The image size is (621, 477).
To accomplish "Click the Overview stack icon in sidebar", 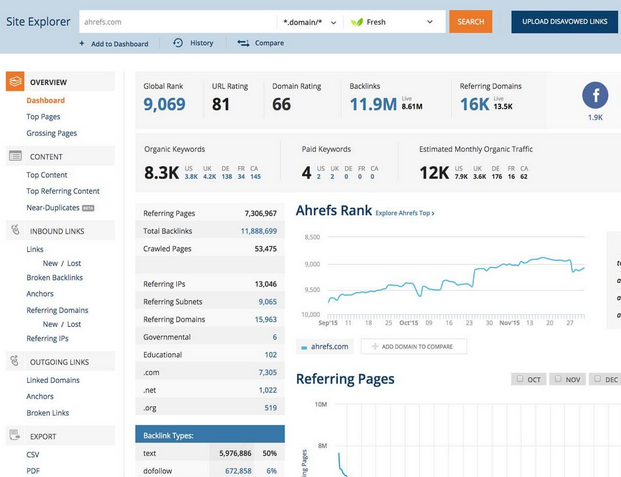I will pyautogui.click(x=15, y=82).
